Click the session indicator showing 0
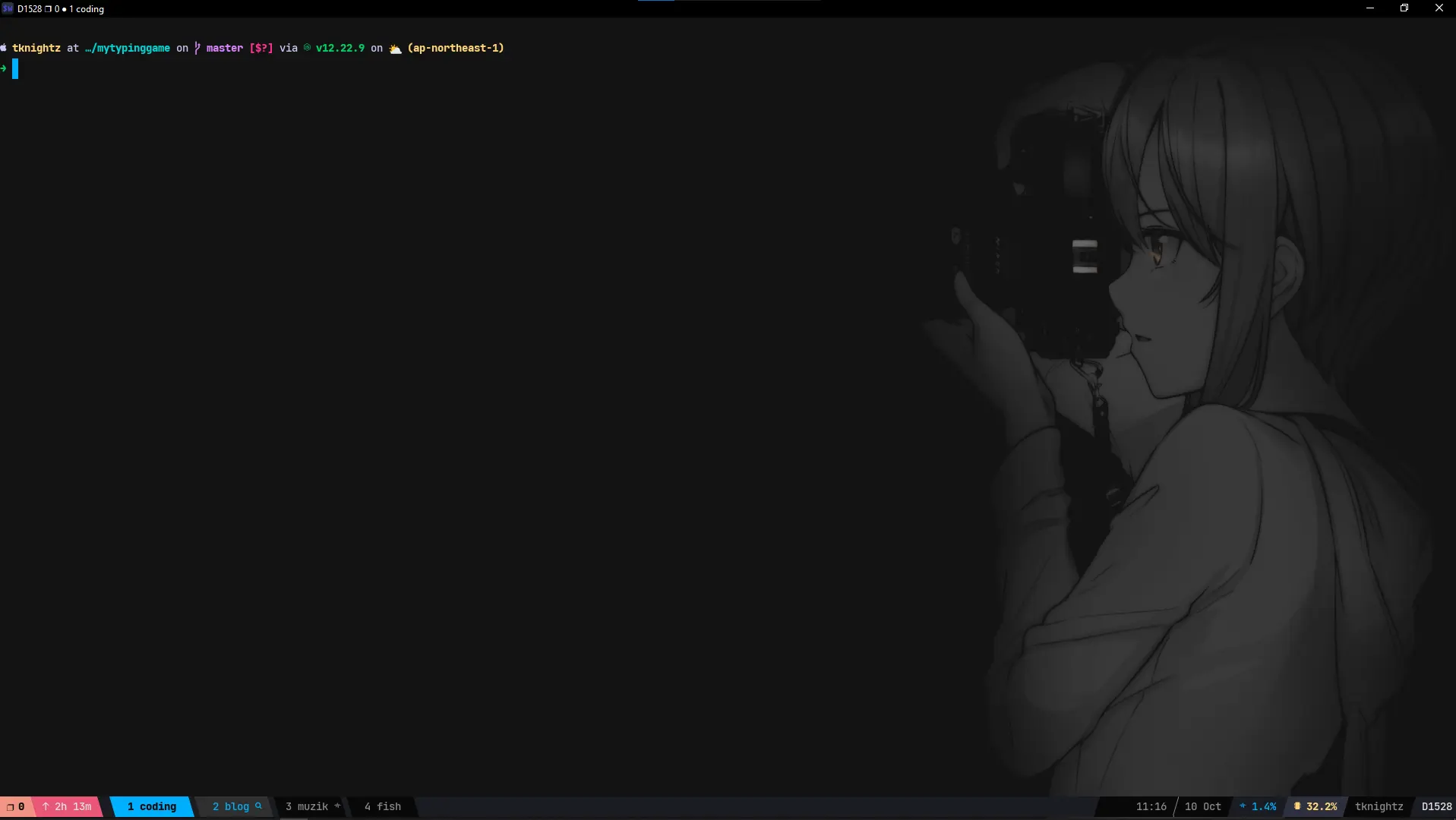The width and height of the screenshot is (1456, 820). point(16,806)
